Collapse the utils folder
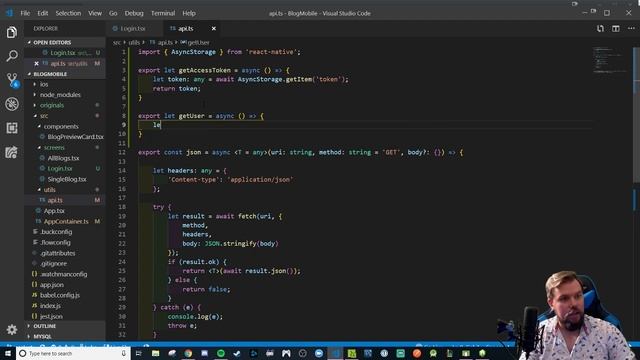 (x=49, y=190)
